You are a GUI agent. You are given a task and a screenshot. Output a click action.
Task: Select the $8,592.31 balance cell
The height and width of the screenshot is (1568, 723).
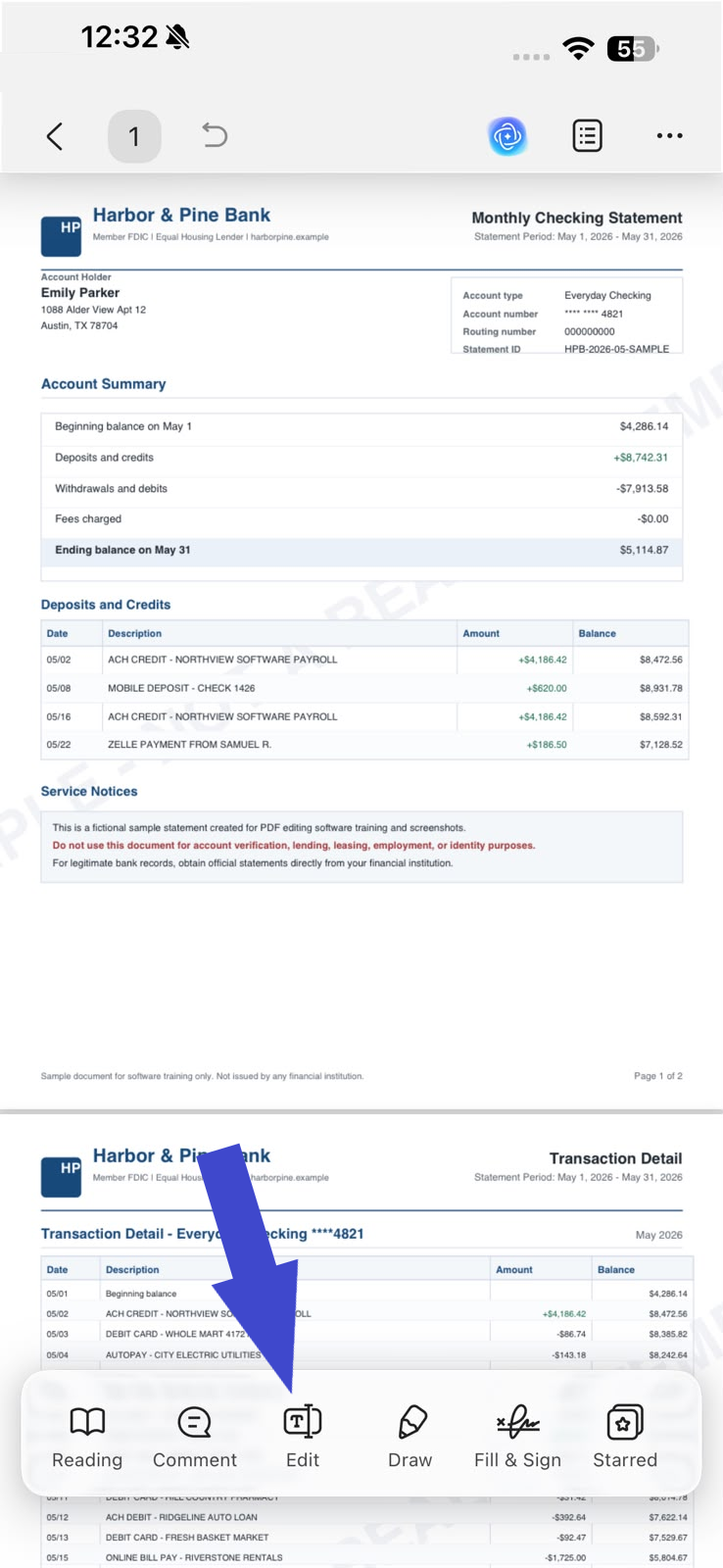661,716
